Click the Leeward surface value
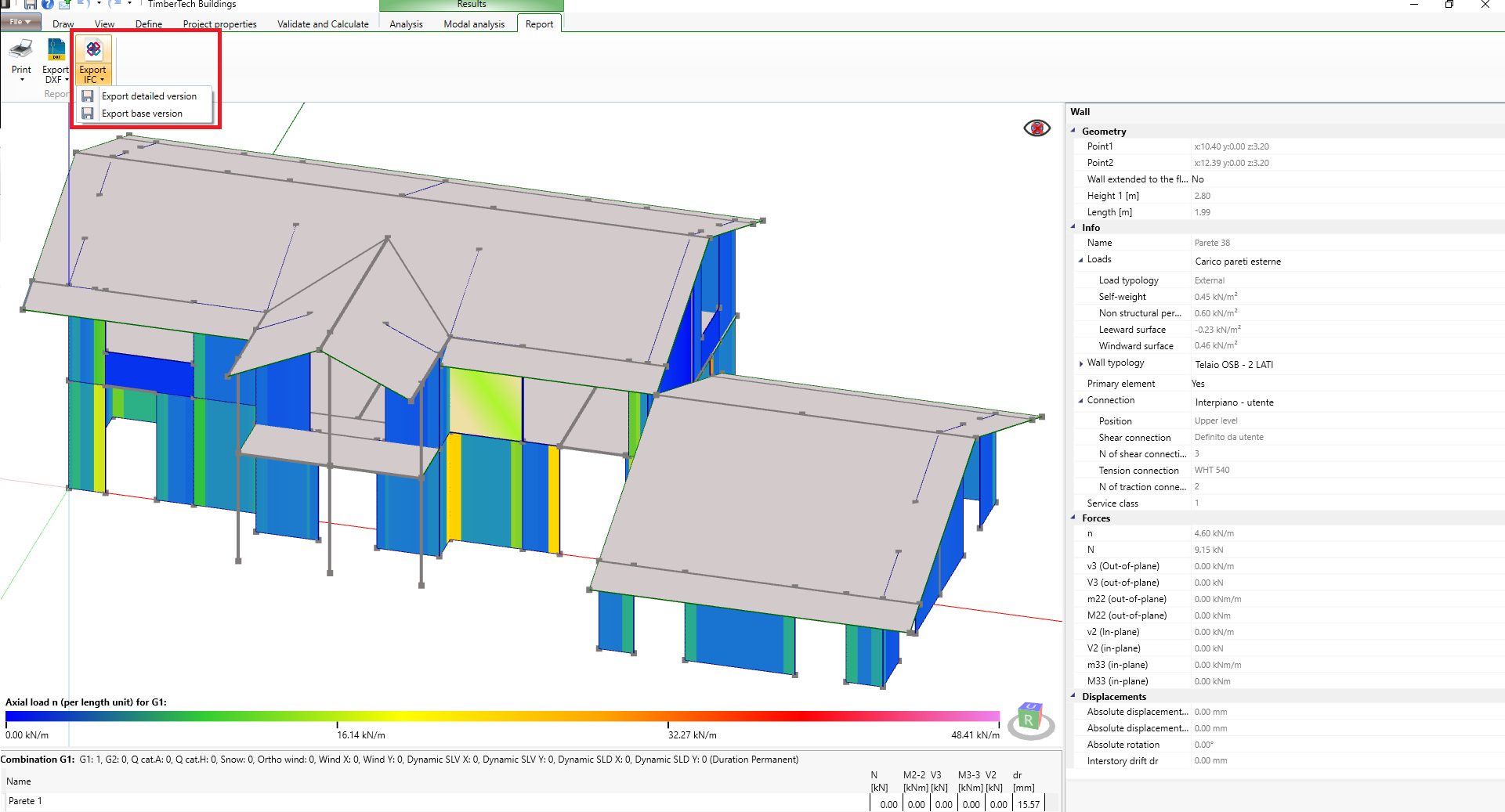The width and height of the screenshot is (1505, 812). [x=1217, y=330]
